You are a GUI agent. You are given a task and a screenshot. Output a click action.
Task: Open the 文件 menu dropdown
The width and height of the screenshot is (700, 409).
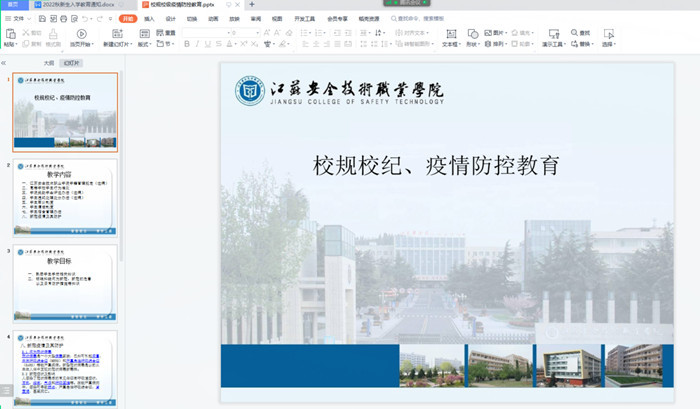[21, 18]
